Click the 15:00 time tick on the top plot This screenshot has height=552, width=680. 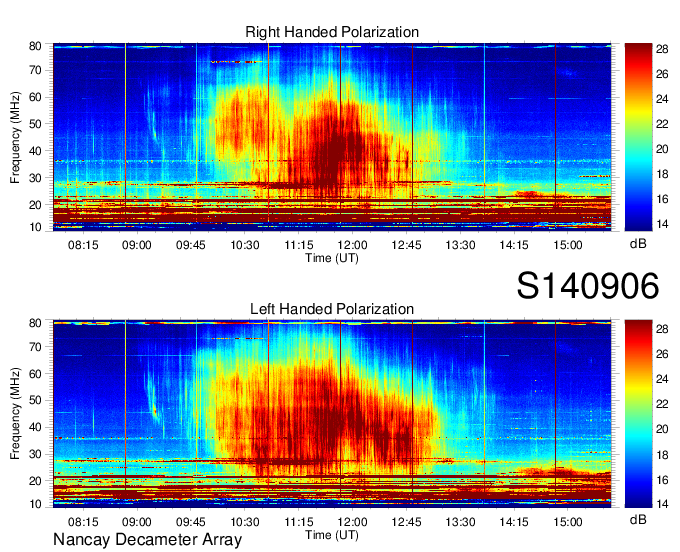[x=568, y=245]
